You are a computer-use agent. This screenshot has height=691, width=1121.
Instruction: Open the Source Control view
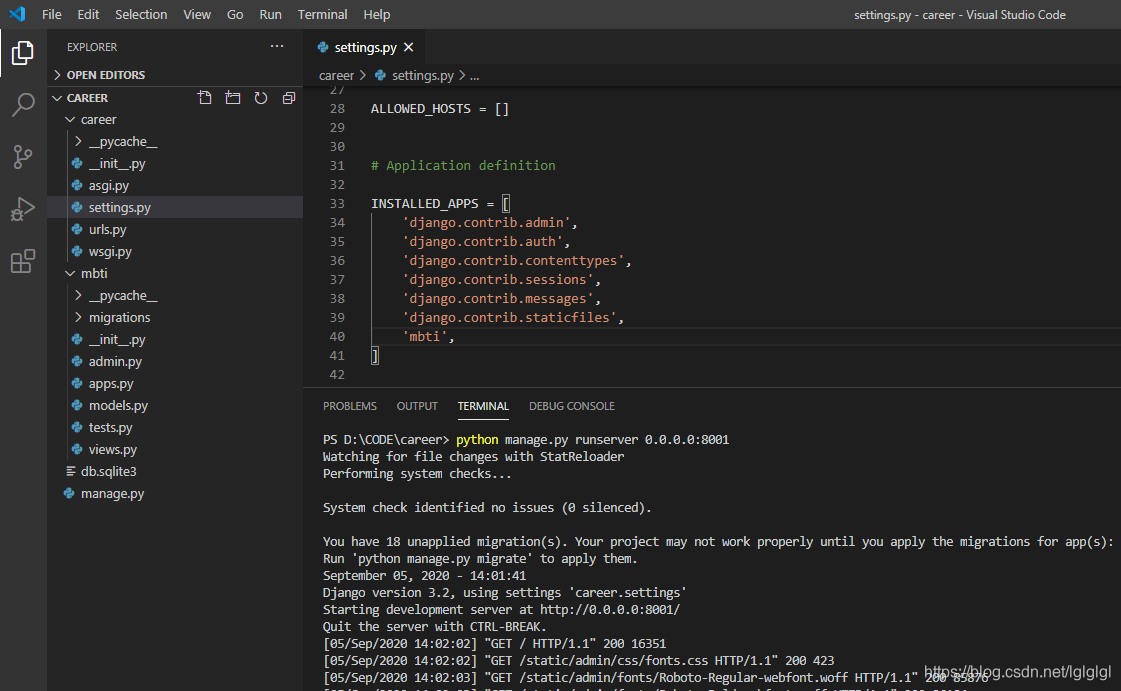click(x=23, y=156)
